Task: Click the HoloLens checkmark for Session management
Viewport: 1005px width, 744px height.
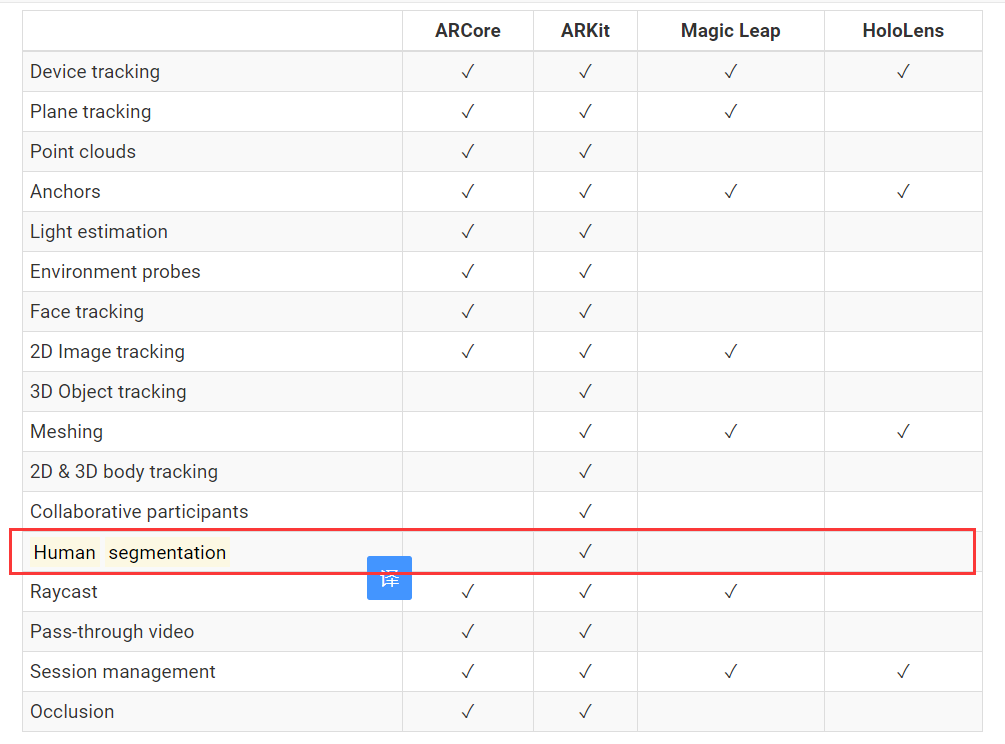Action: (903, 671)
